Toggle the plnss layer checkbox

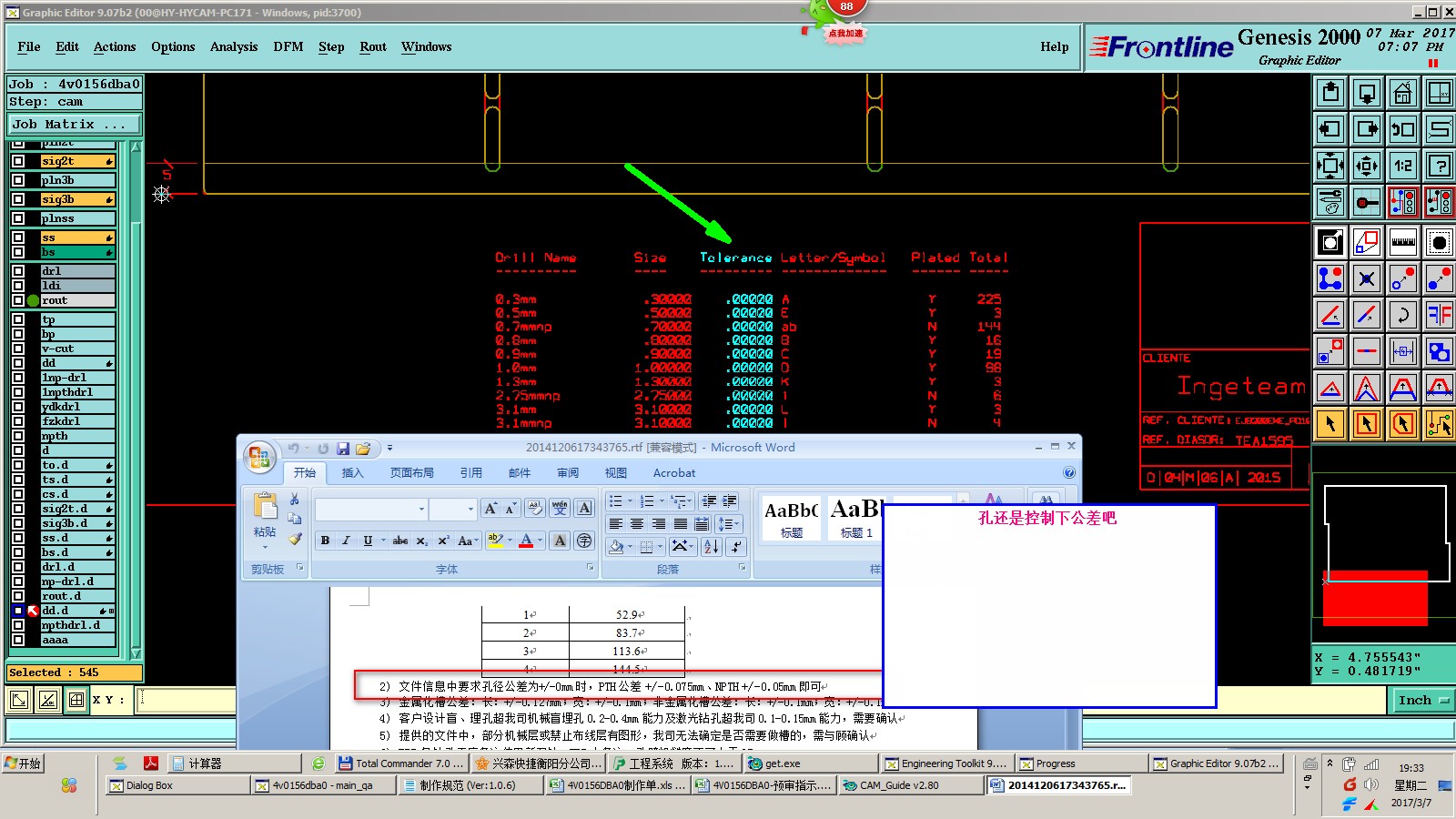[x=18, y=218]
